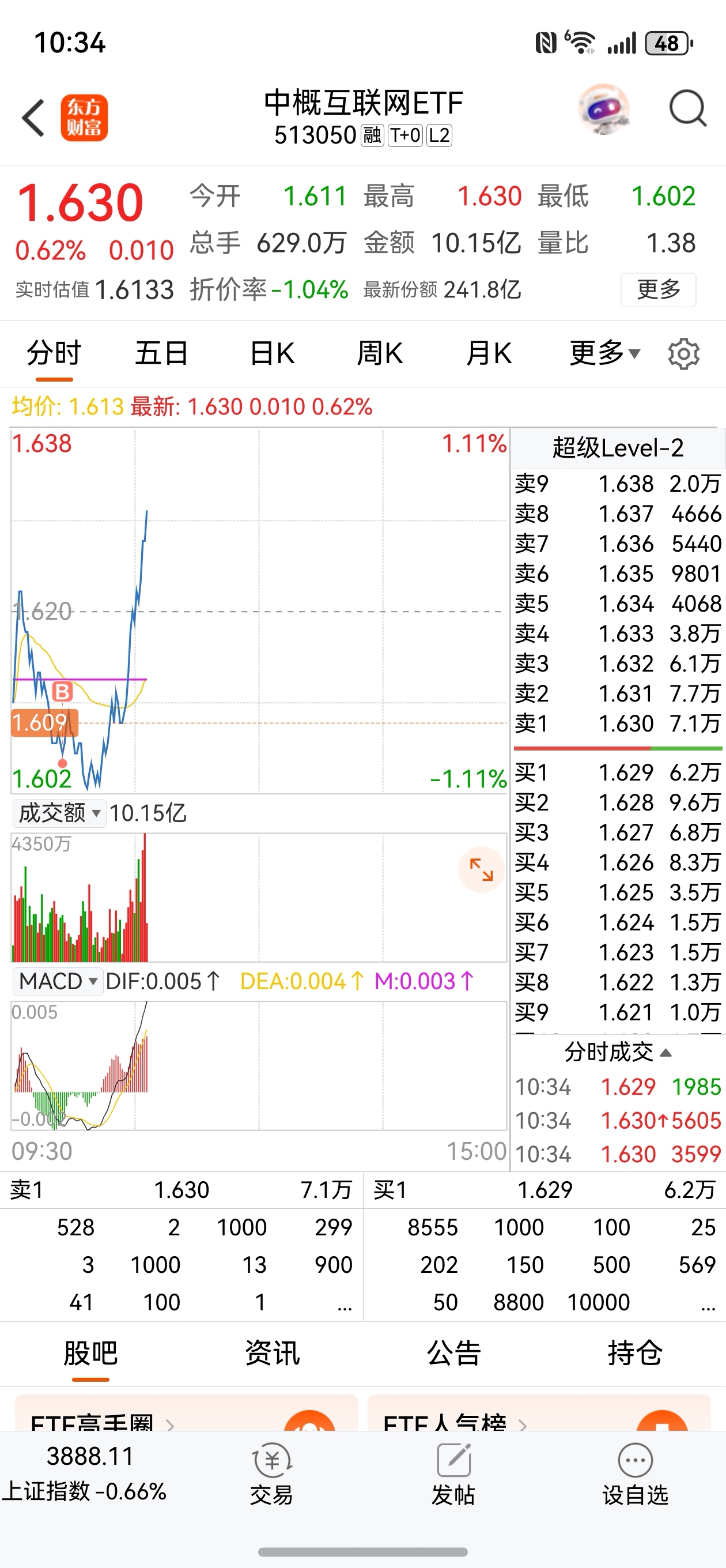Tap the 10:34 trade of 3599 lots

pos(618,1154)
